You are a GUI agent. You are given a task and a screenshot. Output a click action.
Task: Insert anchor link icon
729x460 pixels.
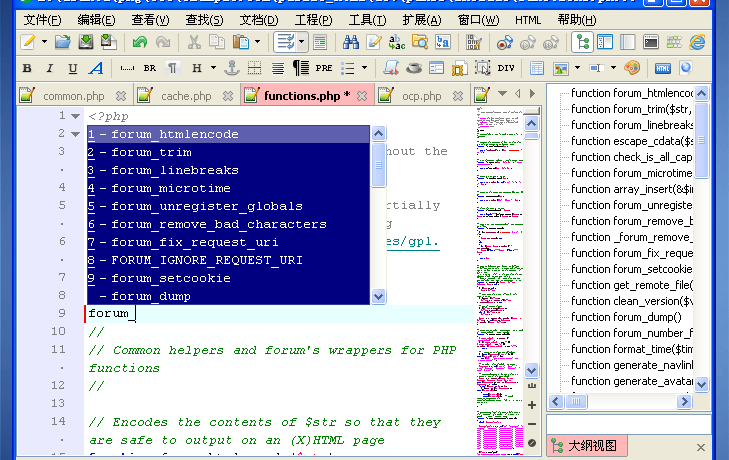[x=232, y=68]
